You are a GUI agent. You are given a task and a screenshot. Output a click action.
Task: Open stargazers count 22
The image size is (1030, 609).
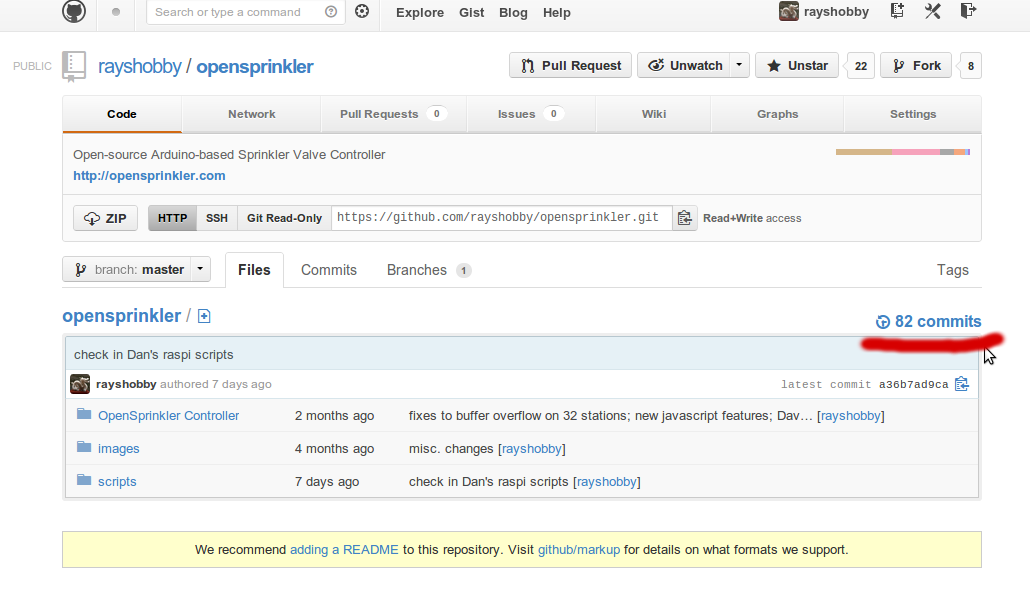(861, 66)
